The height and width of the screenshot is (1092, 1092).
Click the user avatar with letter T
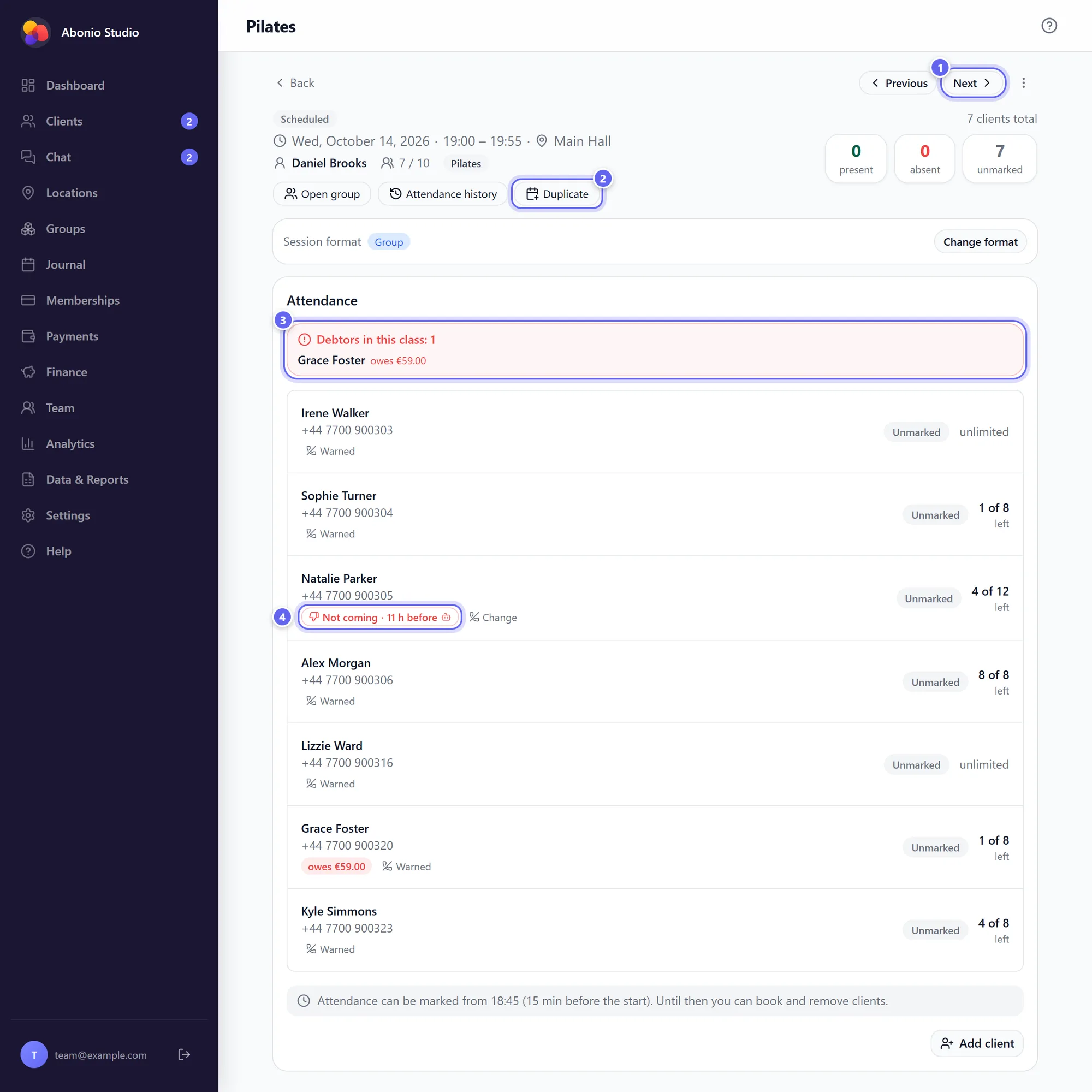pos(34,1054)
